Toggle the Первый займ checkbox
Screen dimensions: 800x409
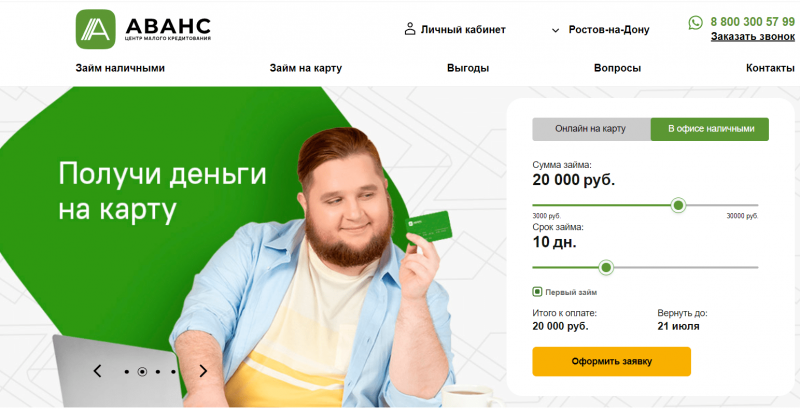[537, 292]
